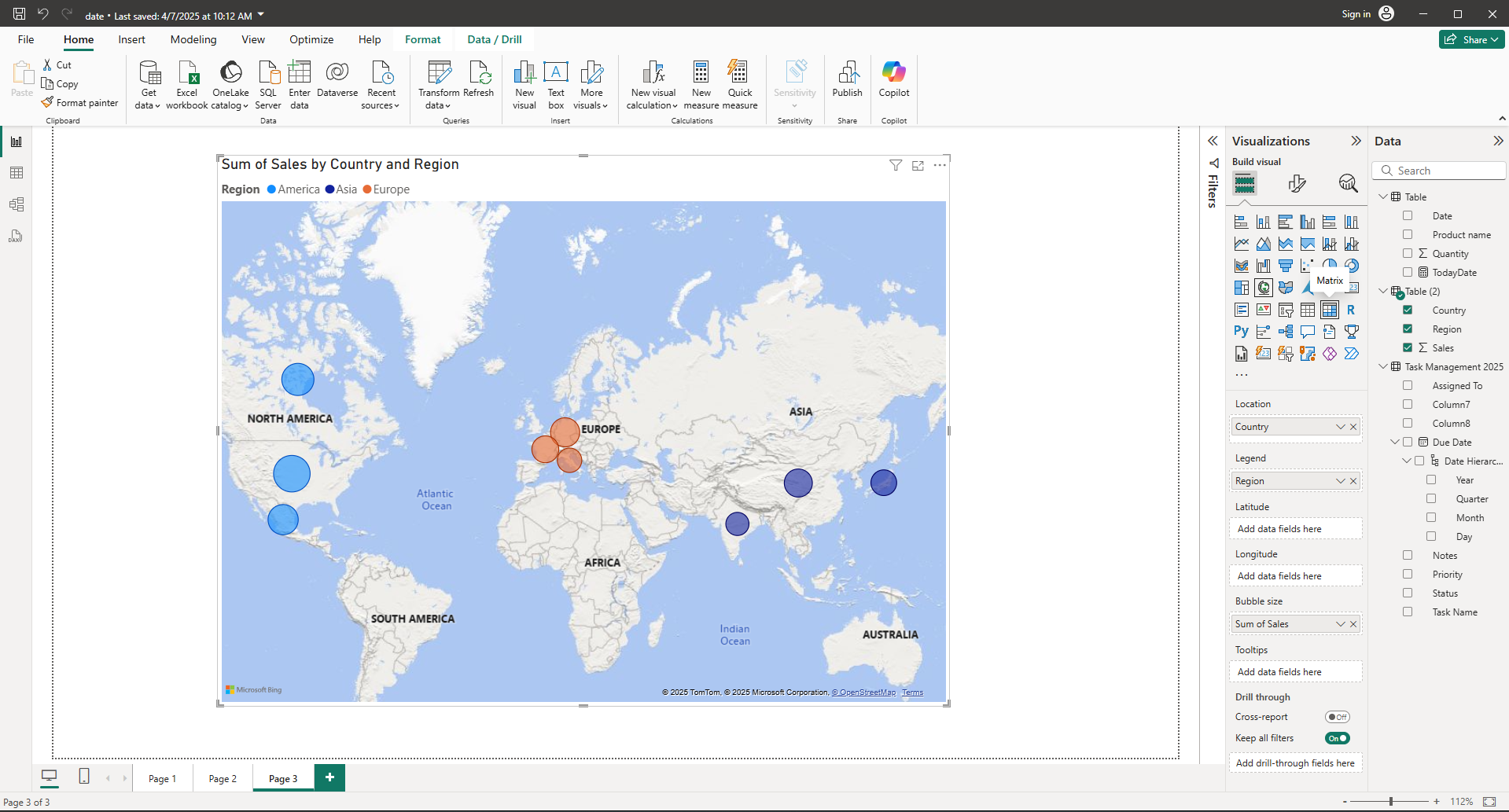Open the Modeling ribbon tab

193,39
